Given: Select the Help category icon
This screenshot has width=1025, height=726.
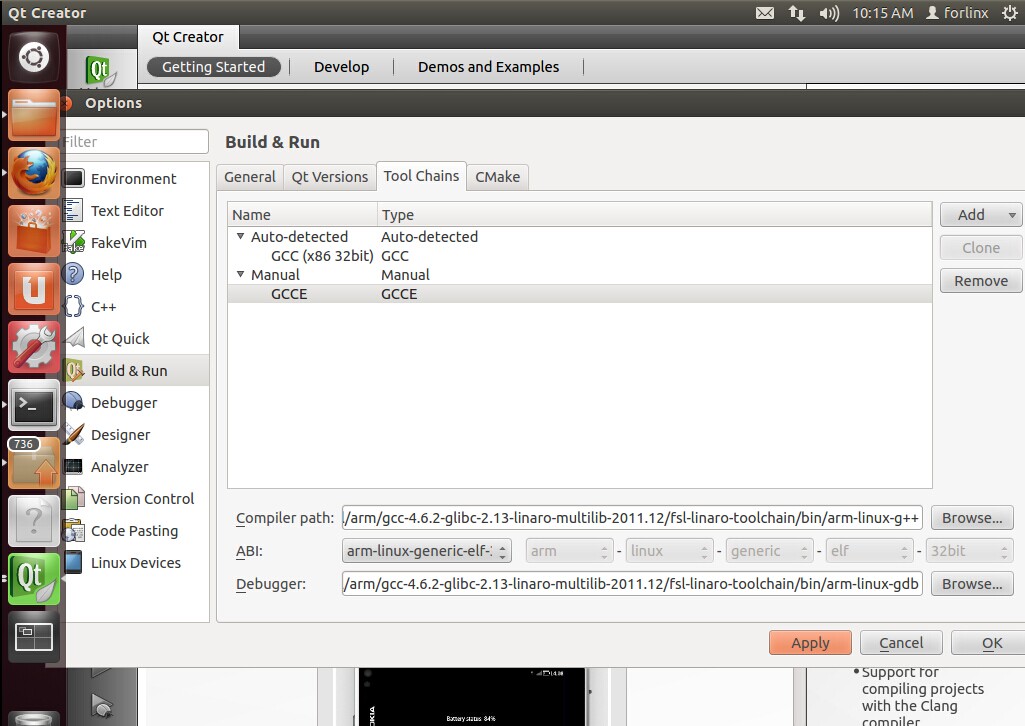Looking at the screenshot, I should (74, 274).
